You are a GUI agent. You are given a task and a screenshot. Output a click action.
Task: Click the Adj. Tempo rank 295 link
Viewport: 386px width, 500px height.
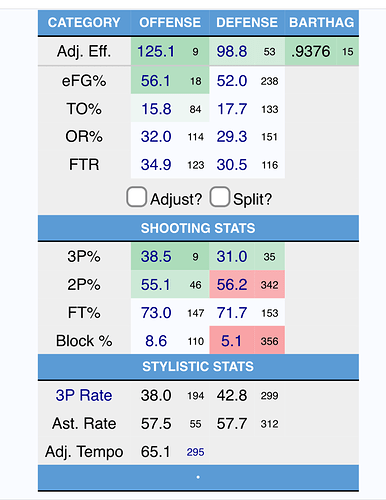[x=195, y=452]
